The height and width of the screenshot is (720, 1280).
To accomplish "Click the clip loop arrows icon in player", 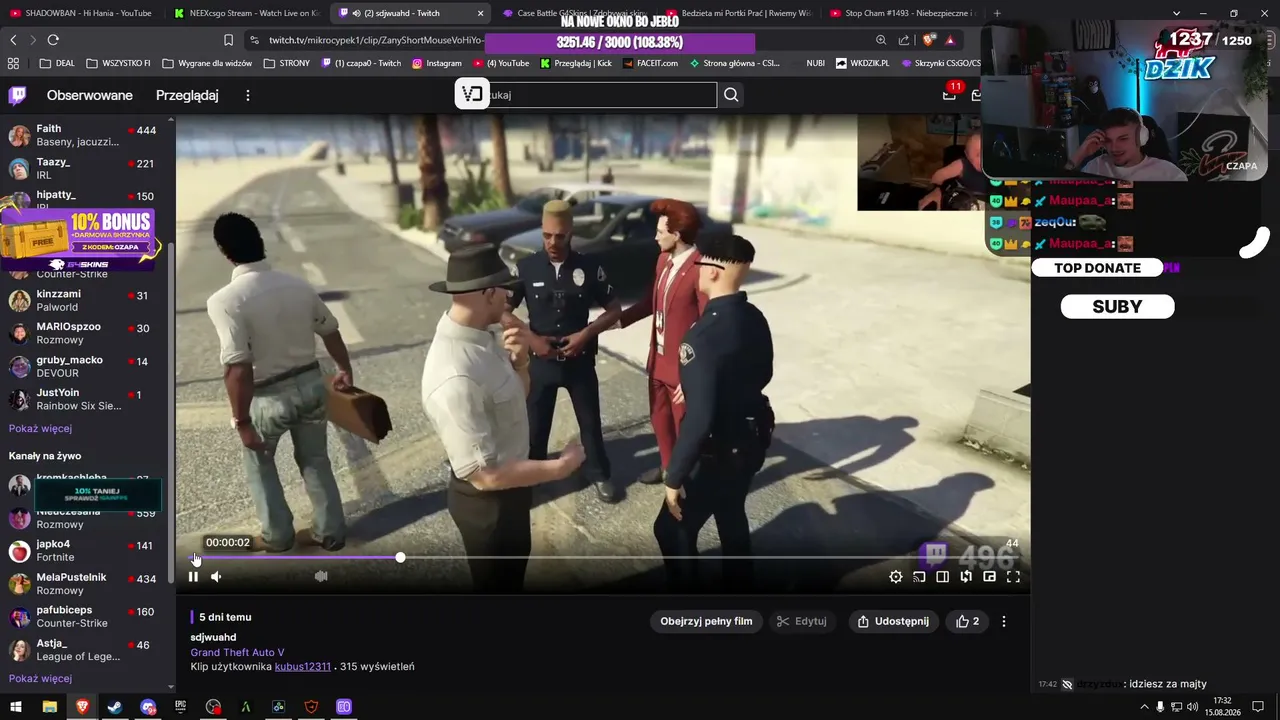I will coord(966,576).
